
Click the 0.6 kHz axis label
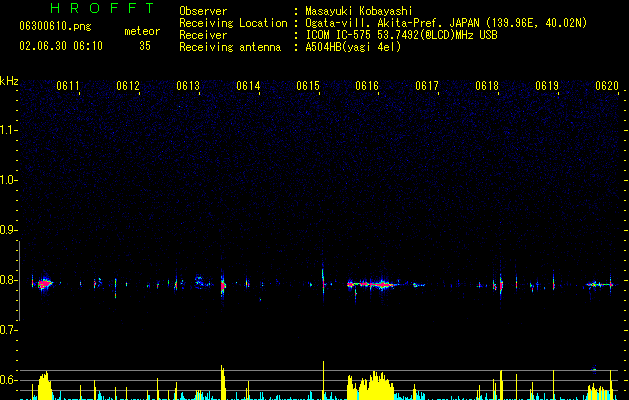(8, 380)
